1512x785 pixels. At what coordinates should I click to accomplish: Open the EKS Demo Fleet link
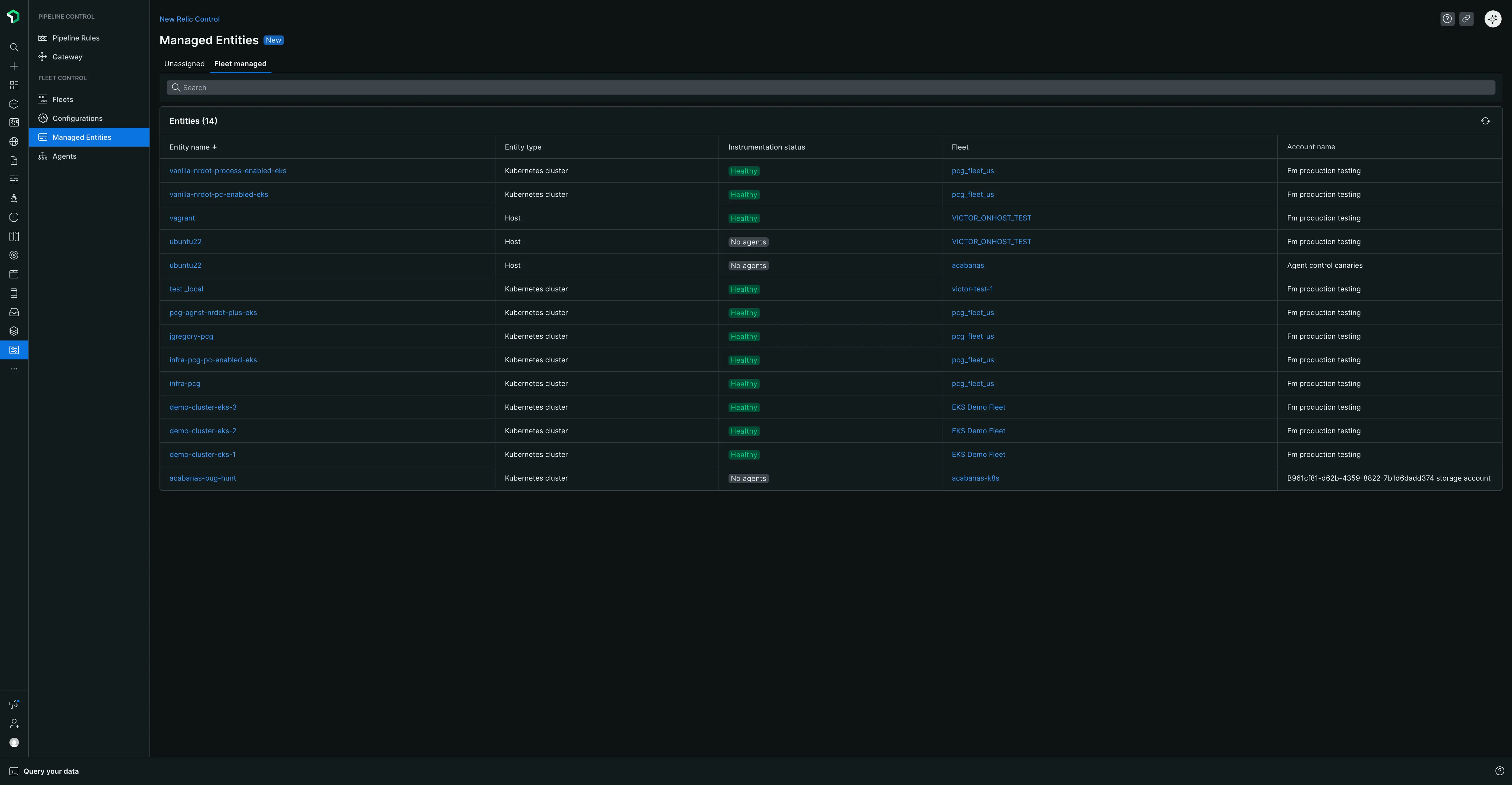979,407
